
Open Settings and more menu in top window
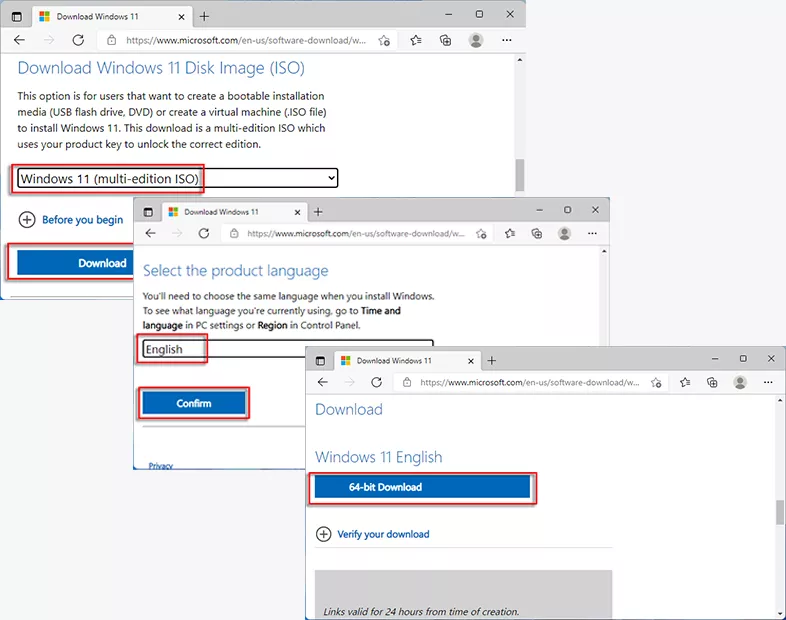pos(507,40)
